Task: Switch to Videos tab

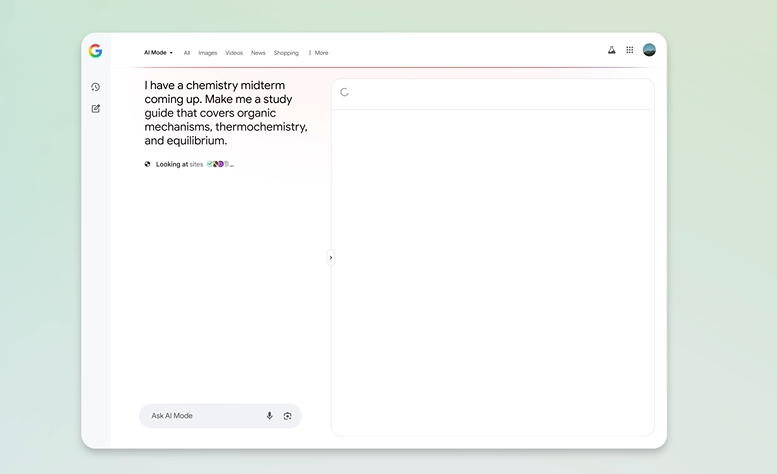Action: [x=234, y=53]
